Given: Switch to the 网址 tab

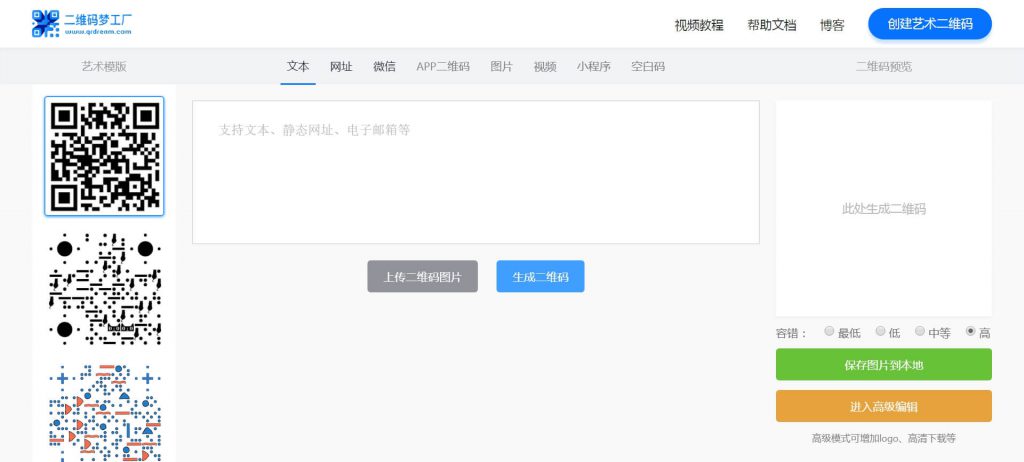Looking at the screenshot, I should pyautogui.click(x=341, y=66).
